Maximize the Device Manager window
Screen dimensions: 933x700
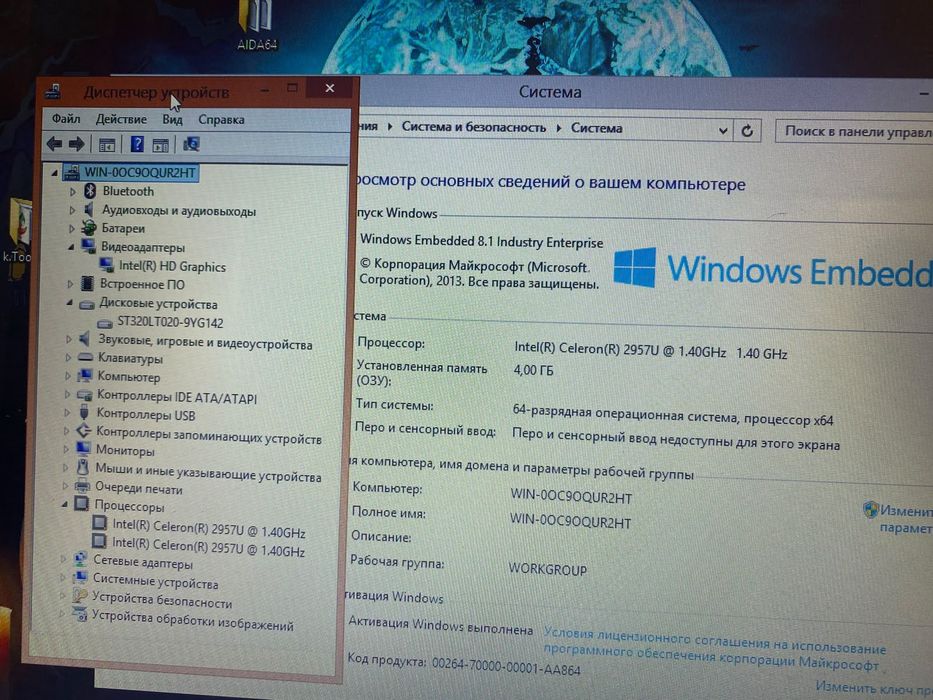[x=292, y=88]
